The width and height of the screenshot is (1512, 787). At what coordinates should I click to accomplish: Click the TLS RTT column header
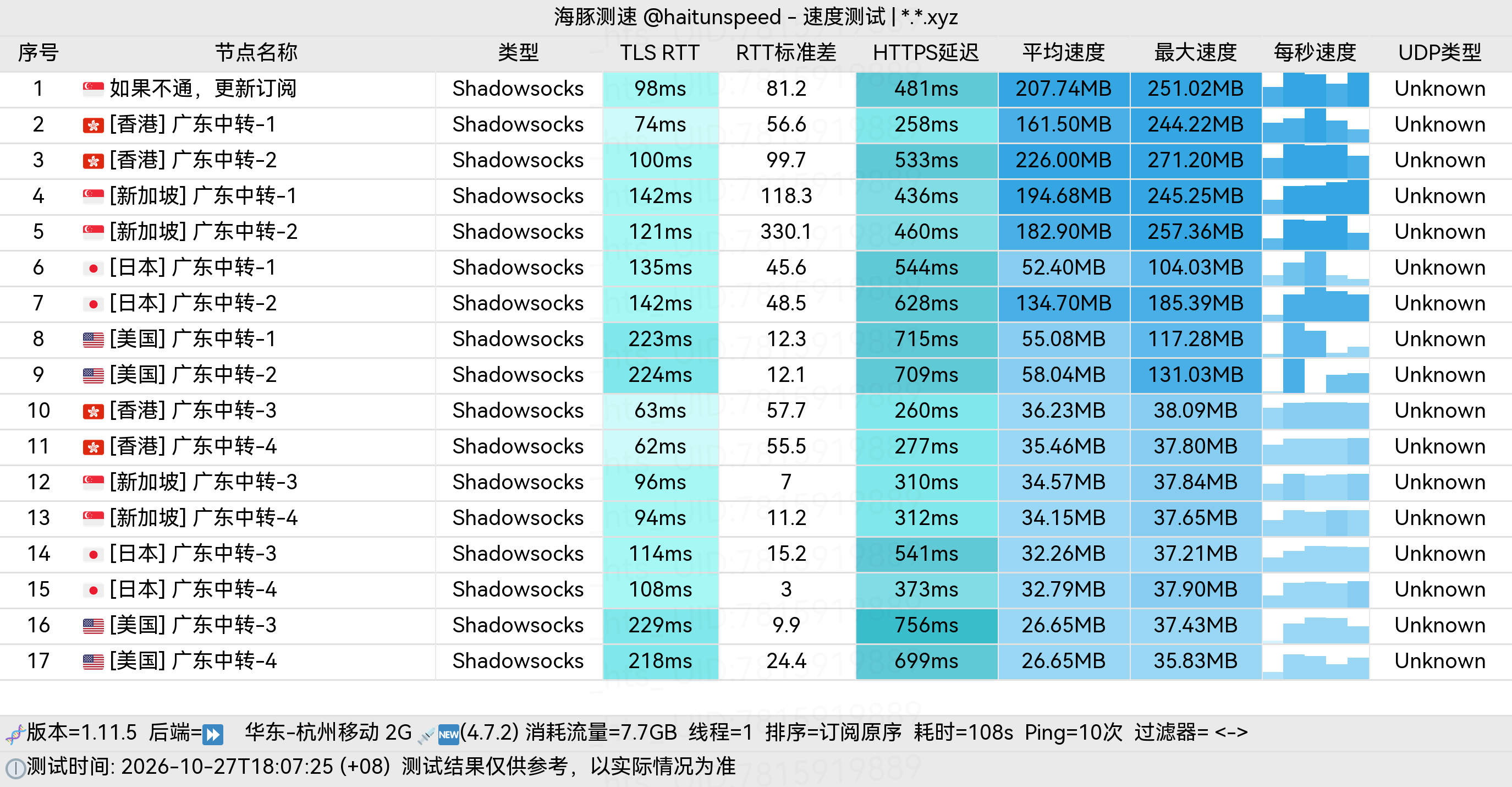[659, 53]
